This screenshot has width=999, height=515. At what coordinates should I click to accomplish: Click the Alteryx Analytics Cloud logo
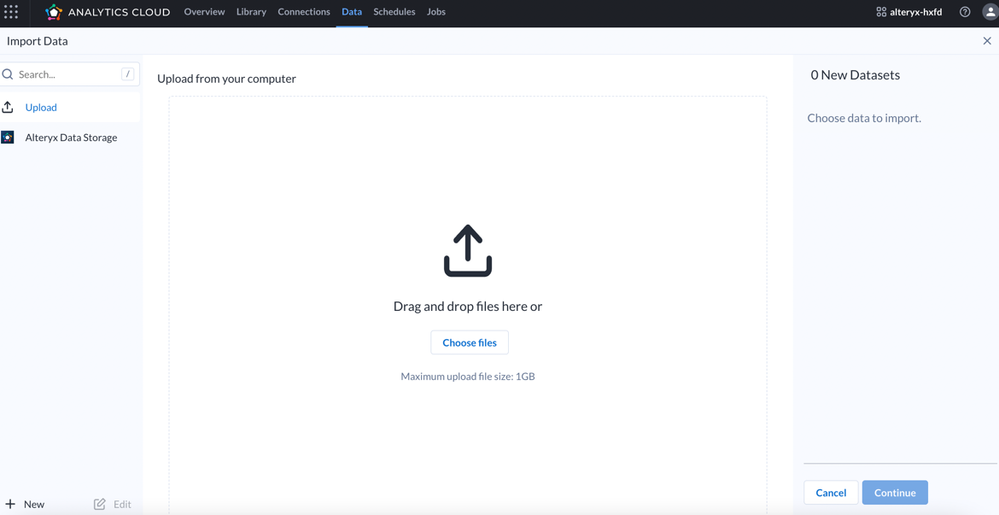point(108,11)
